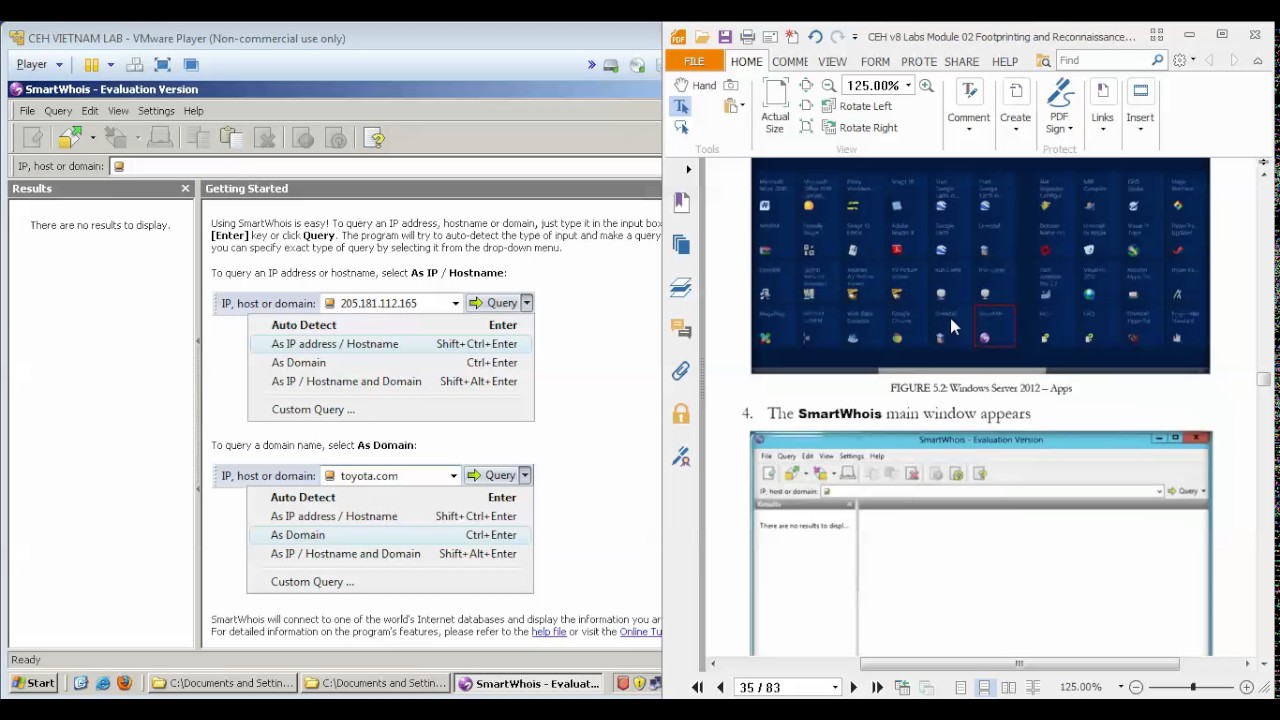Switch VMware Player to Unity mode
1280x720 pixels.
pos(191,65)
